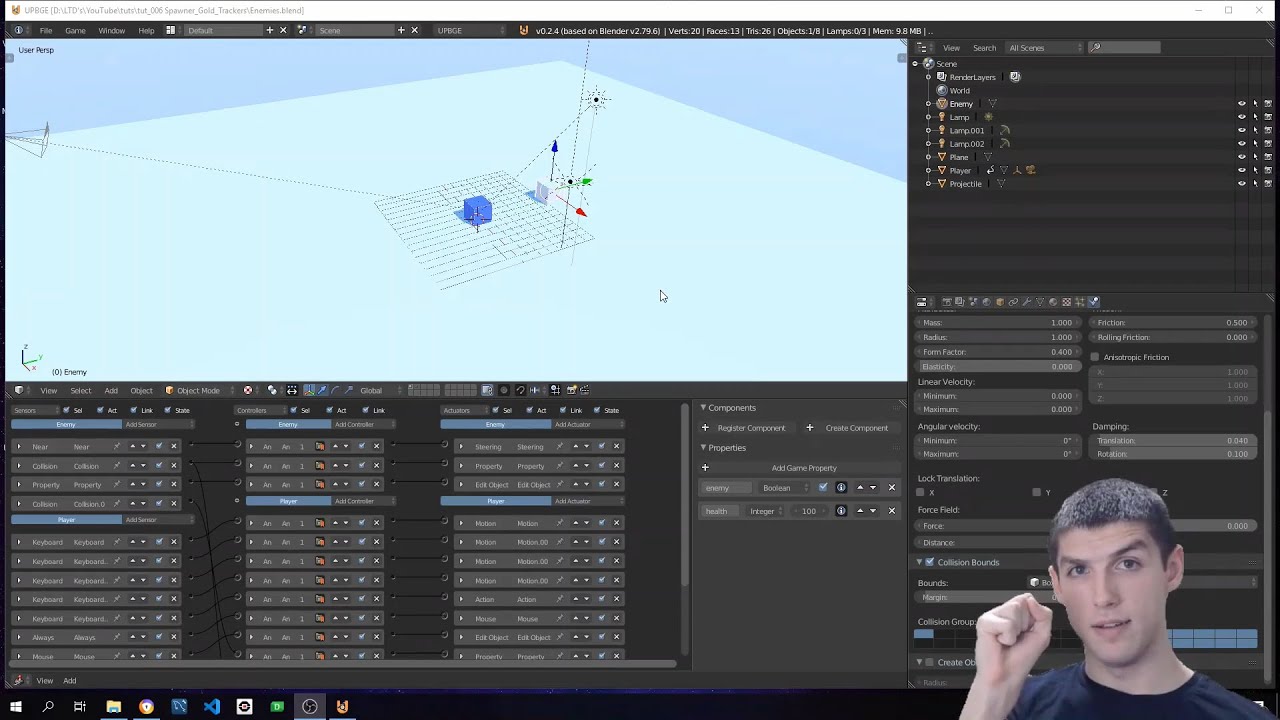
Task: Collapse the Components panel
Action: (703, 408)
